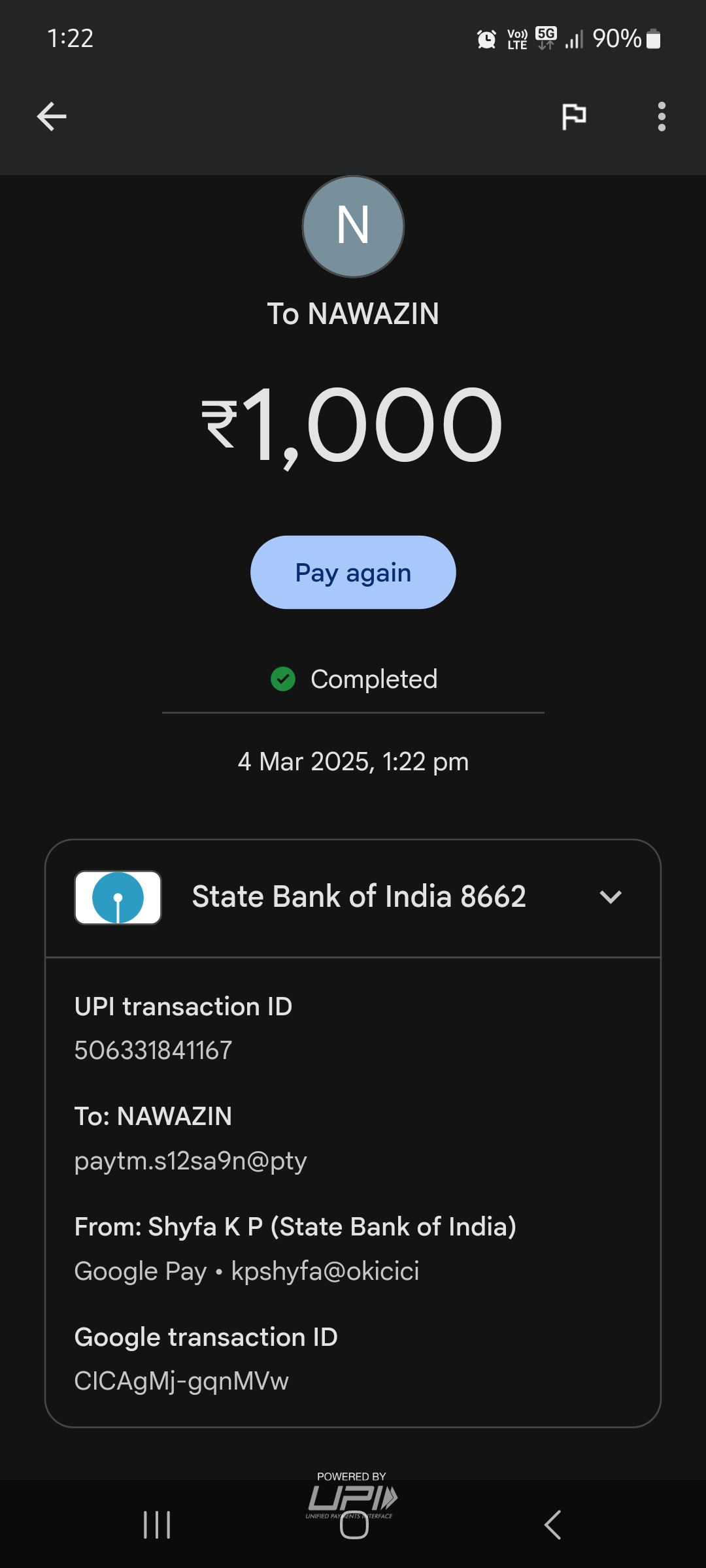Screen dimensions: 706x1568
Task: Tap UPI transaction ID number 506331841167
Action: 153,1051
